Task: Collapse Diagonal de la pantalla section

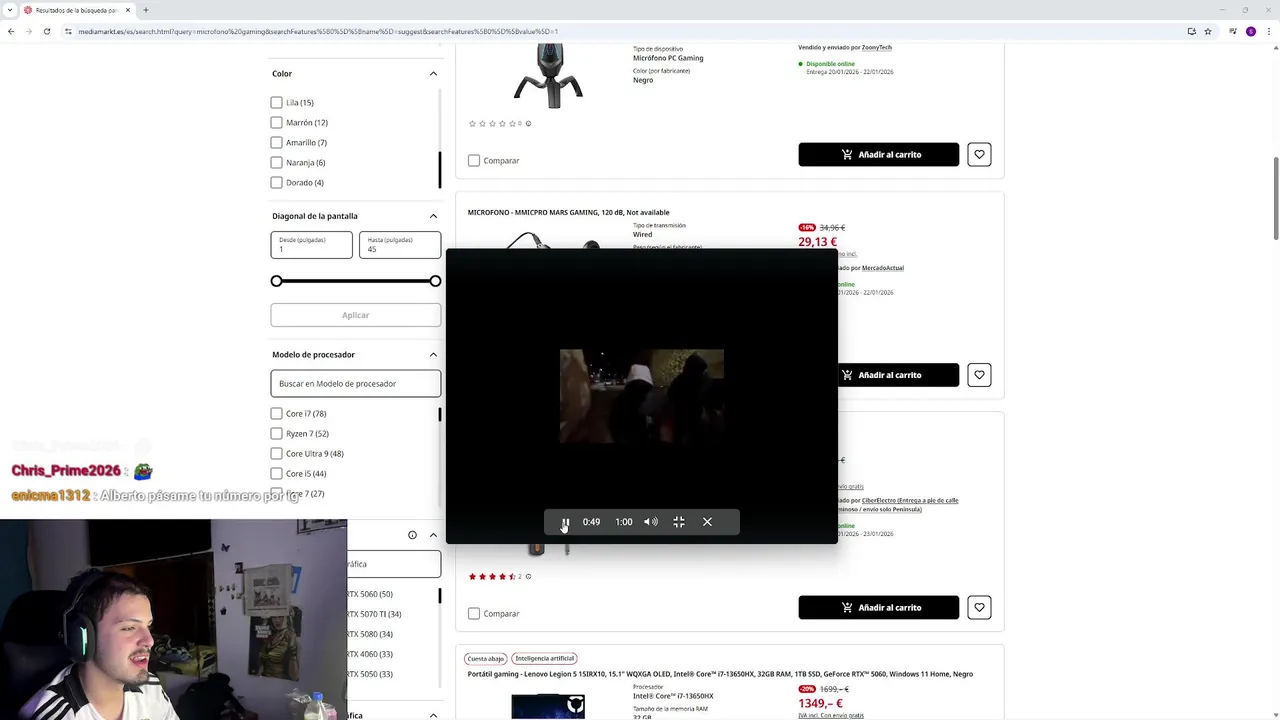Action: 433,216
